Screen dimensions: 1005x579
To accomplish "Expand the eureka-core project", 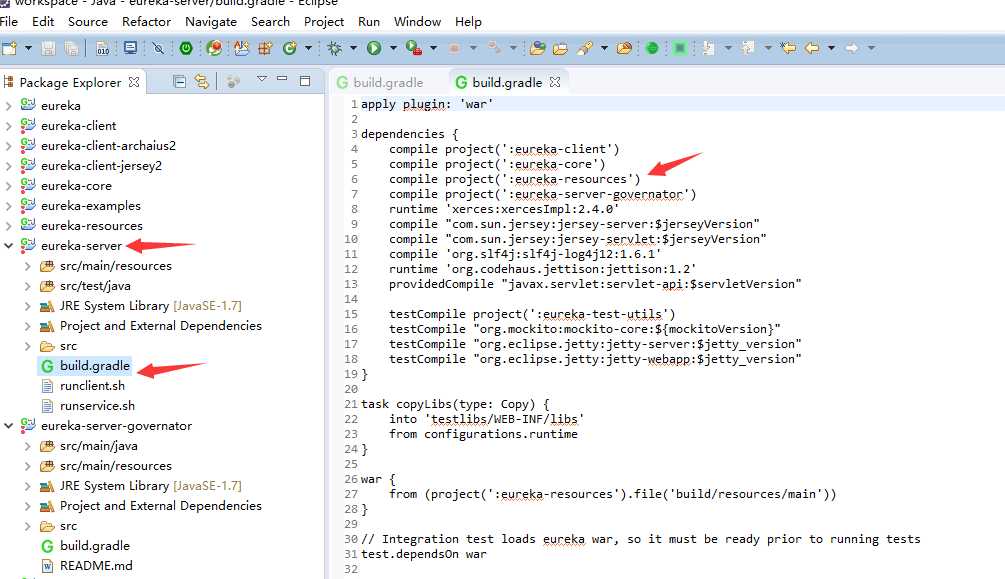I will tap(8, 186).
